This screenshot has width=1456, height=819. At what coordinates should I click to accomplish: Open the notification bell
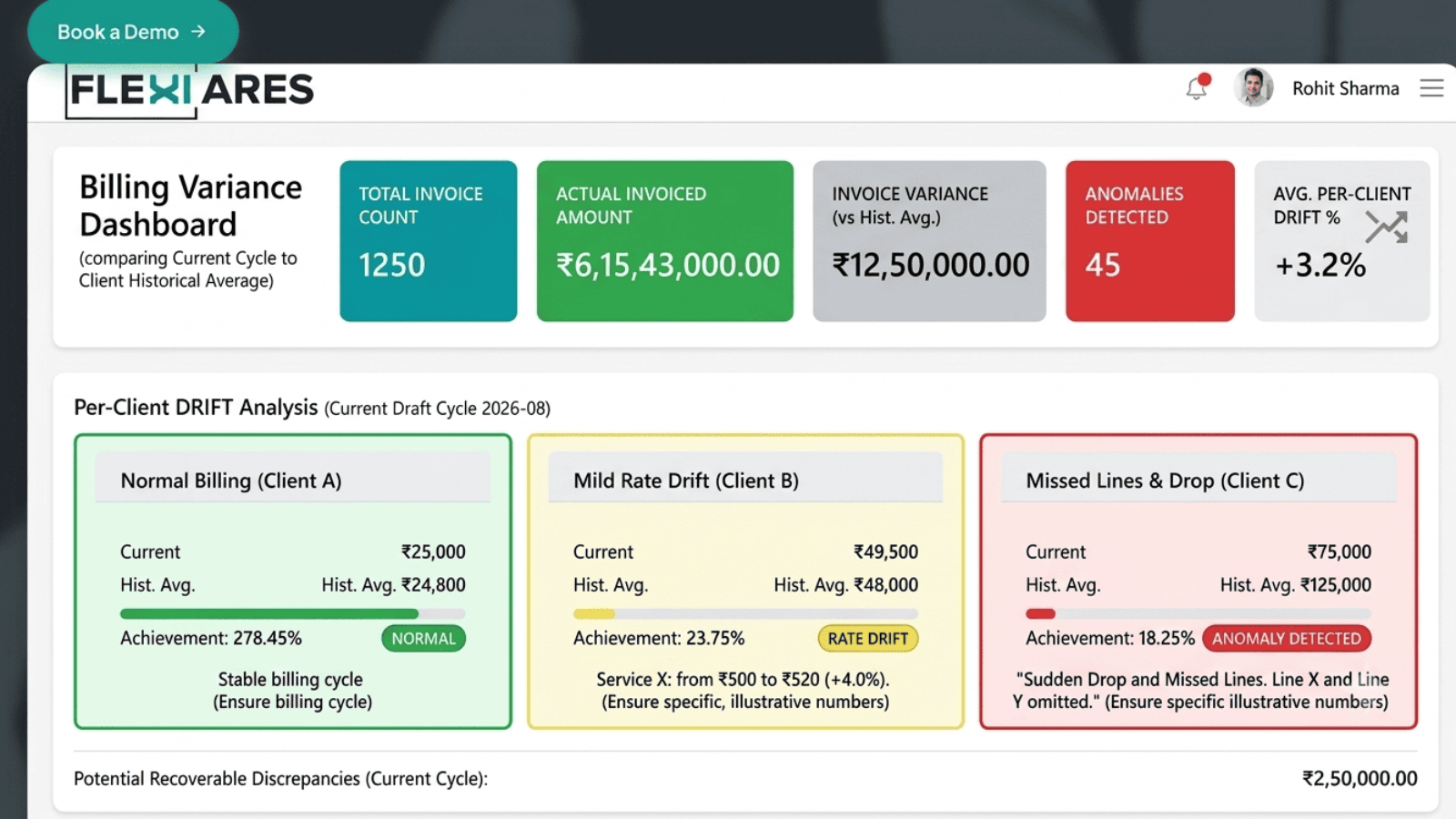pyautogui.click(x=1198, y=87)
